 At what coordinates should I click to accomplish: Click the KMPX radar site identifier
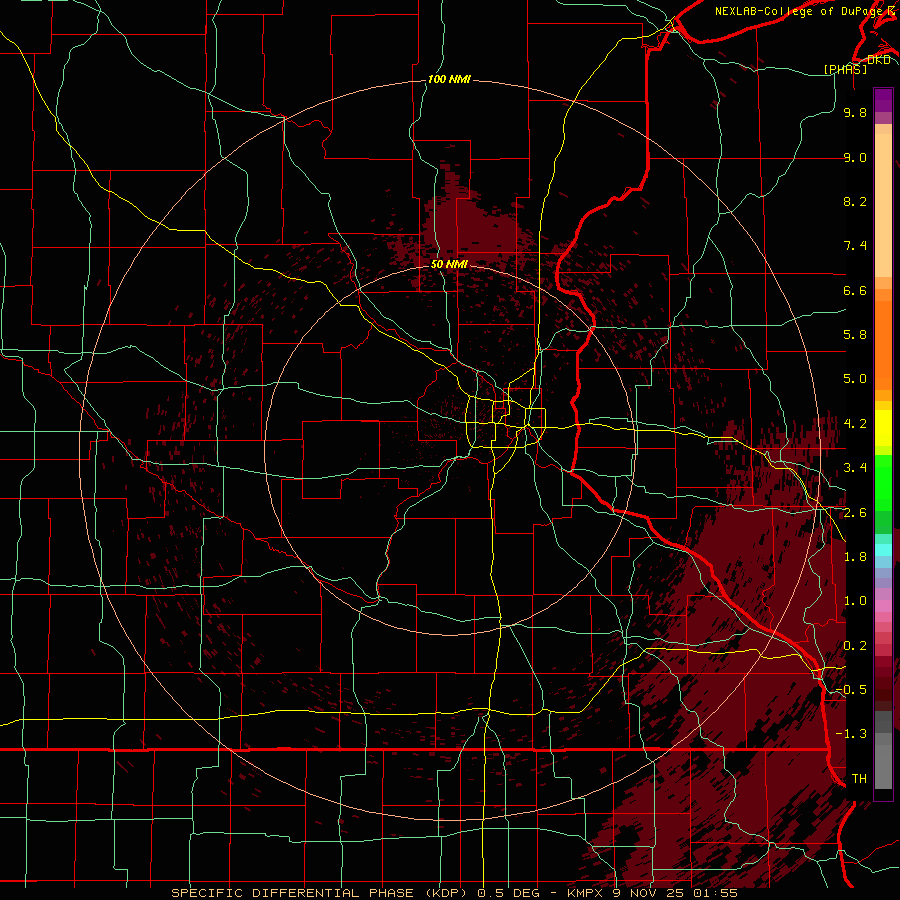pos(586,893)
